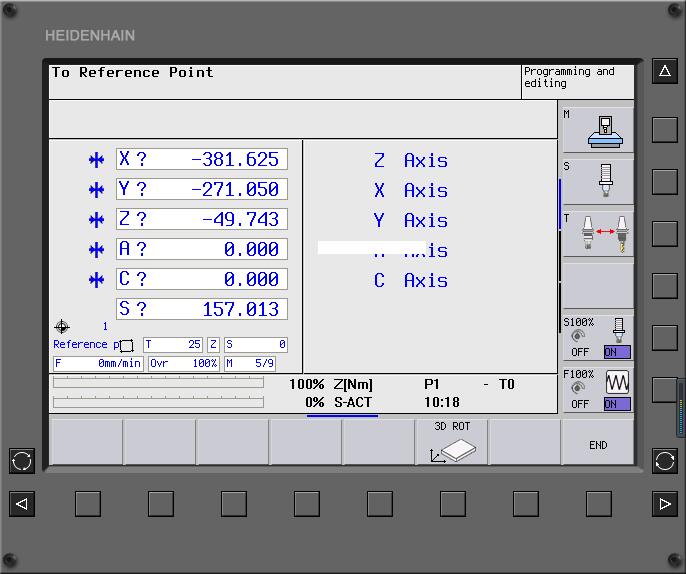Click the circular arrows key at bottom right
Image resolution: width=686 pixels, height=574 pixels.
665,461
